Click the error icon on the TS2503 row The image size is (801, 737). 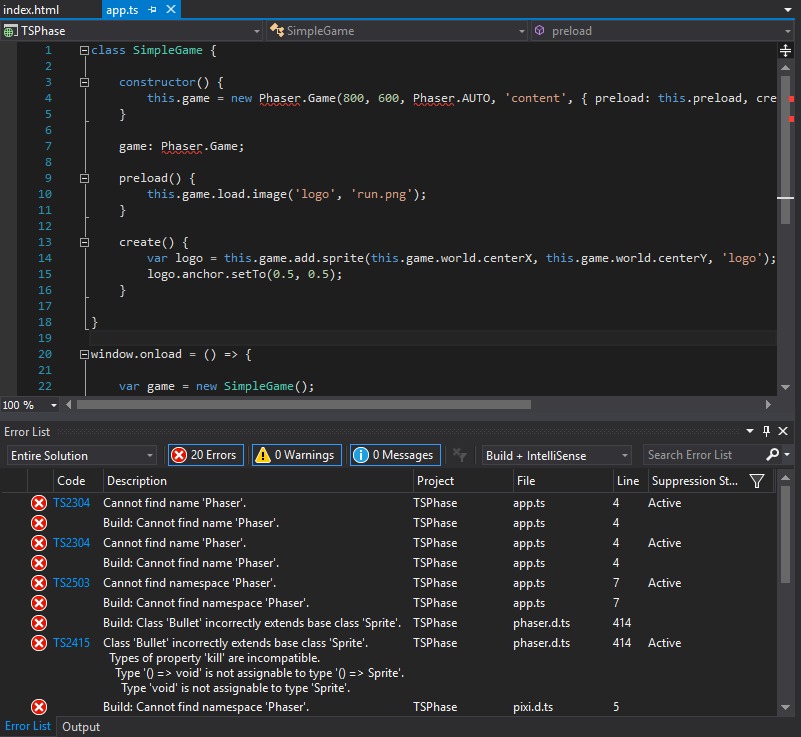click(39, 583)
